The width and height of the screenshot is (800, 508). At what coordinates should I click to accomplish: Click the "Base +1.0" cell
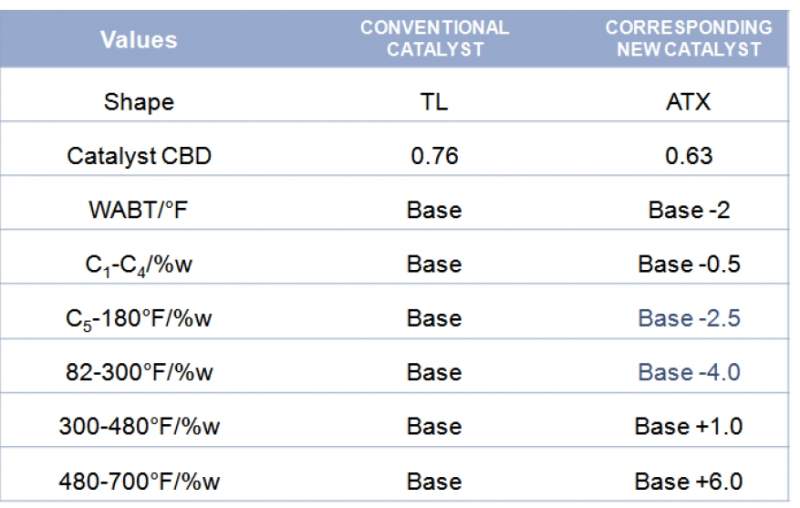point(688,426)
